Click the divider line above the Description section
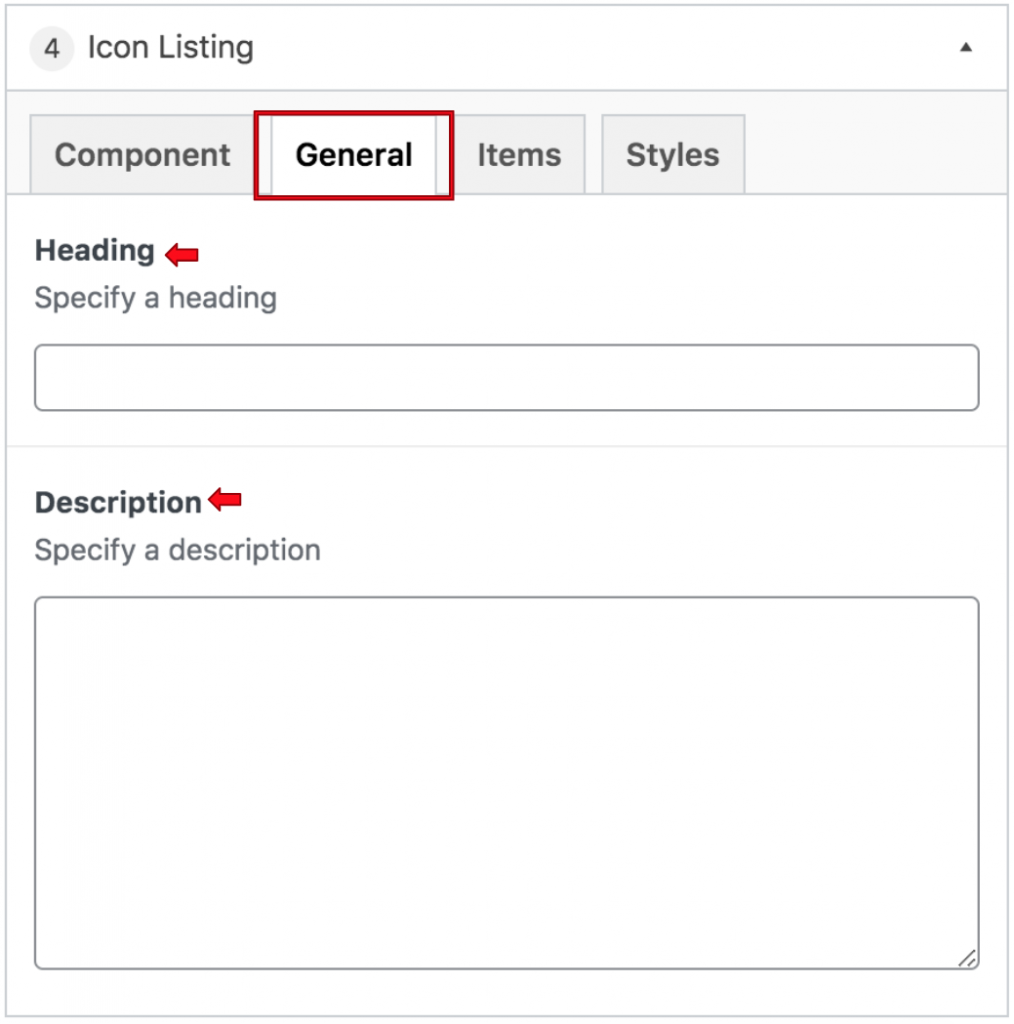1014x1024 pixels. 507,447
